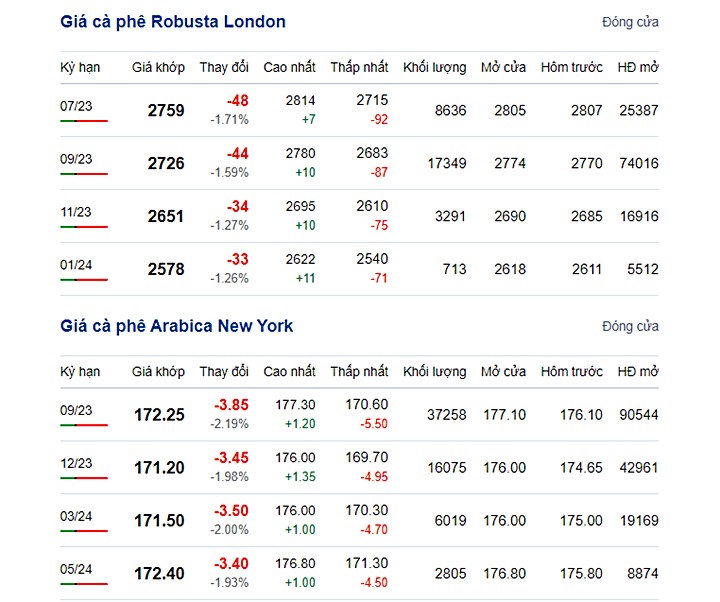Click volume value 8636
This screenshot has width=720, height=602.
point(450,110)
